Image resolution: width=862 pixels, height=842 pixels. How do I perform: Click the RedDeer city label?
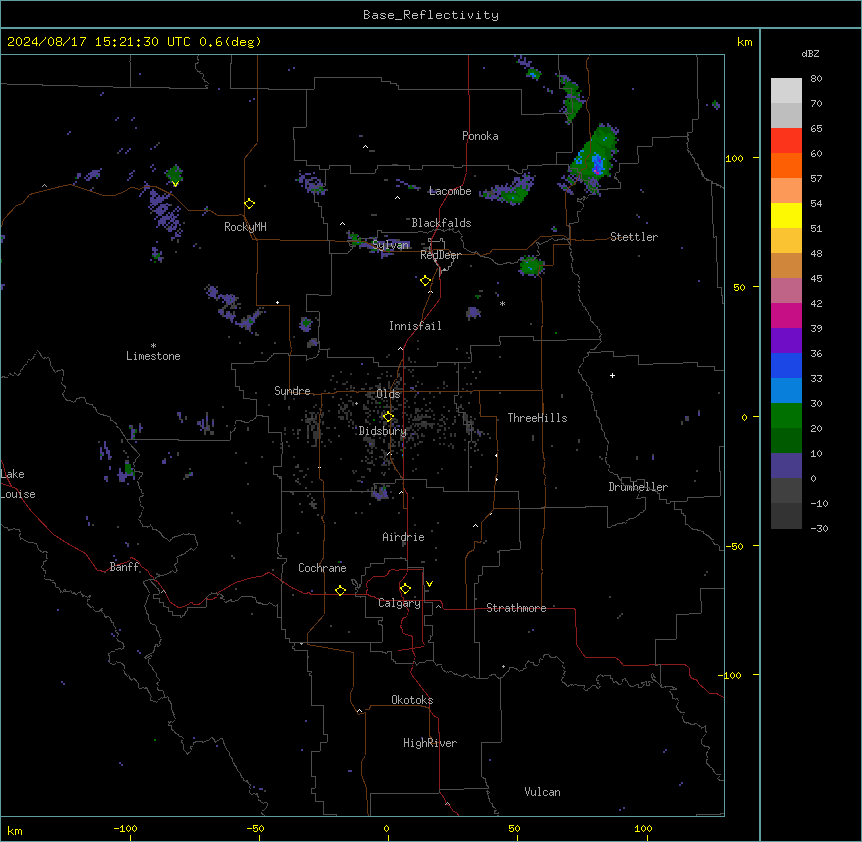[x=440, y=255]
